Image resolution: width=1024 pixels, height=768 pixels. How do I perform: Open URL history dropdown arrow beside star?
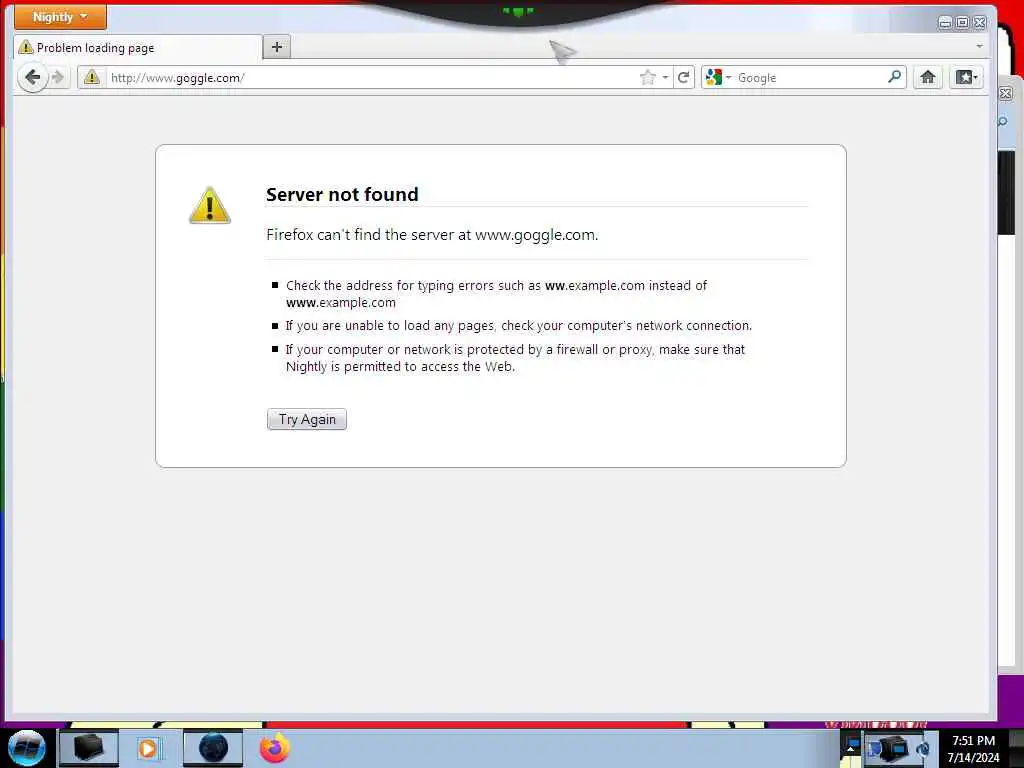coord(665,78)
